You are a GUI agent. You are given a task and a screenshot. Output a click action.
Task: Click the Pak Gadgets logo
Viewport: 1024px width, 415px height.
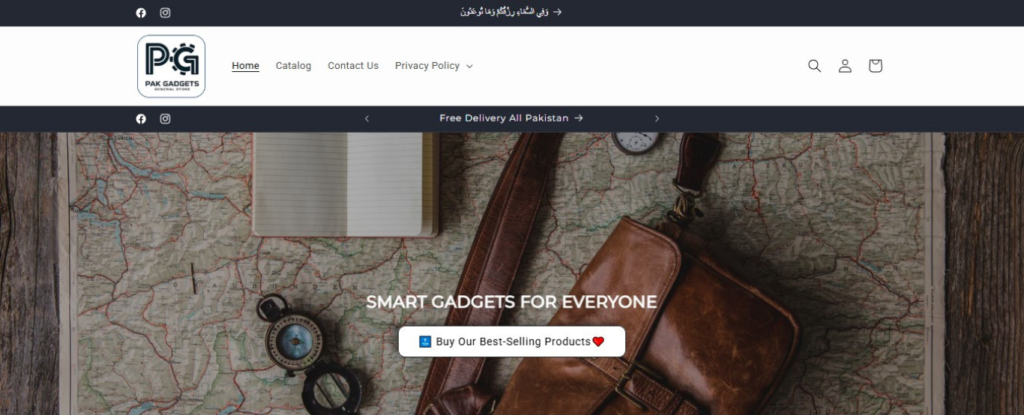coord(171,66)
